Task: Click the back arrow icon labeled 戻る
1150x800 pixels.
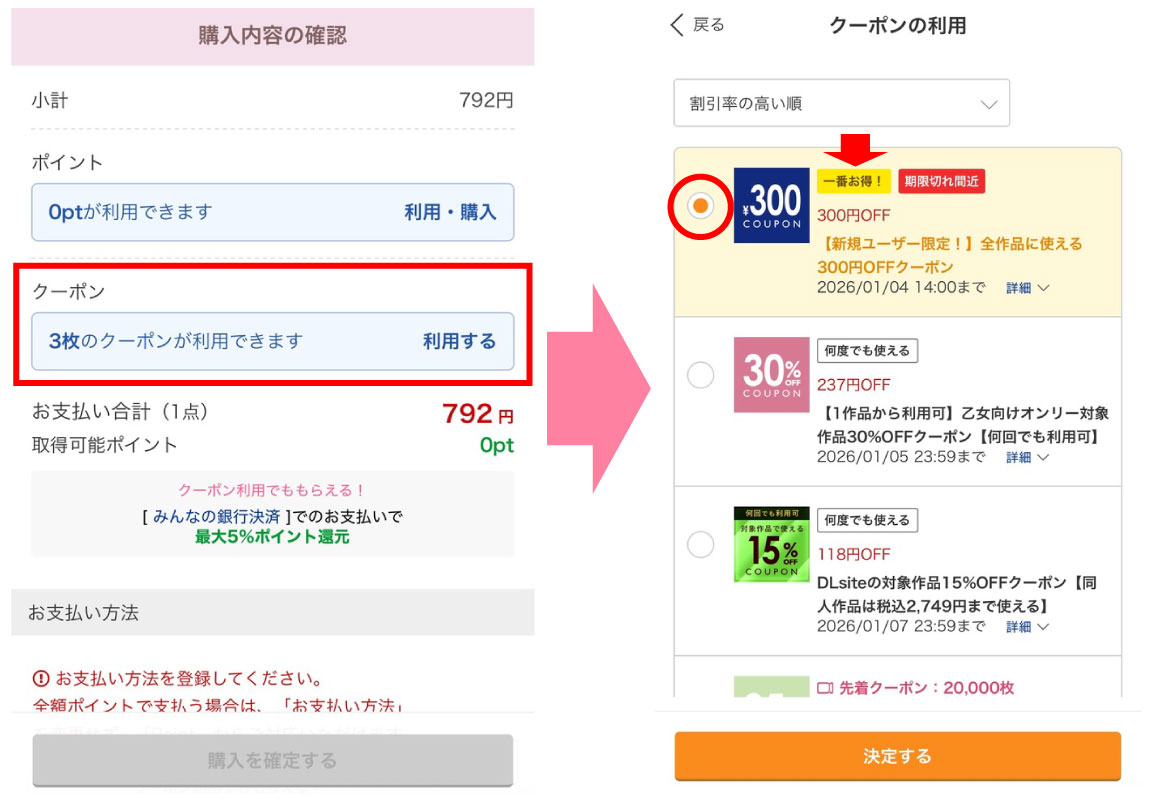Action: [x=678, y=25]
